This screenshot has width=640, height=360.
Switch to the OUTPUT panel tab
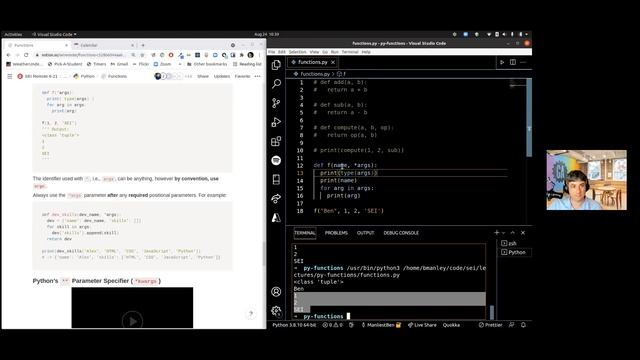click(x=365, y=233)
